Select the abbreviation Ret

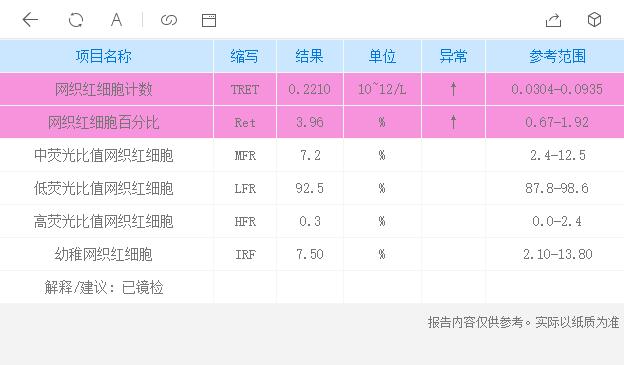coord(245,123)
